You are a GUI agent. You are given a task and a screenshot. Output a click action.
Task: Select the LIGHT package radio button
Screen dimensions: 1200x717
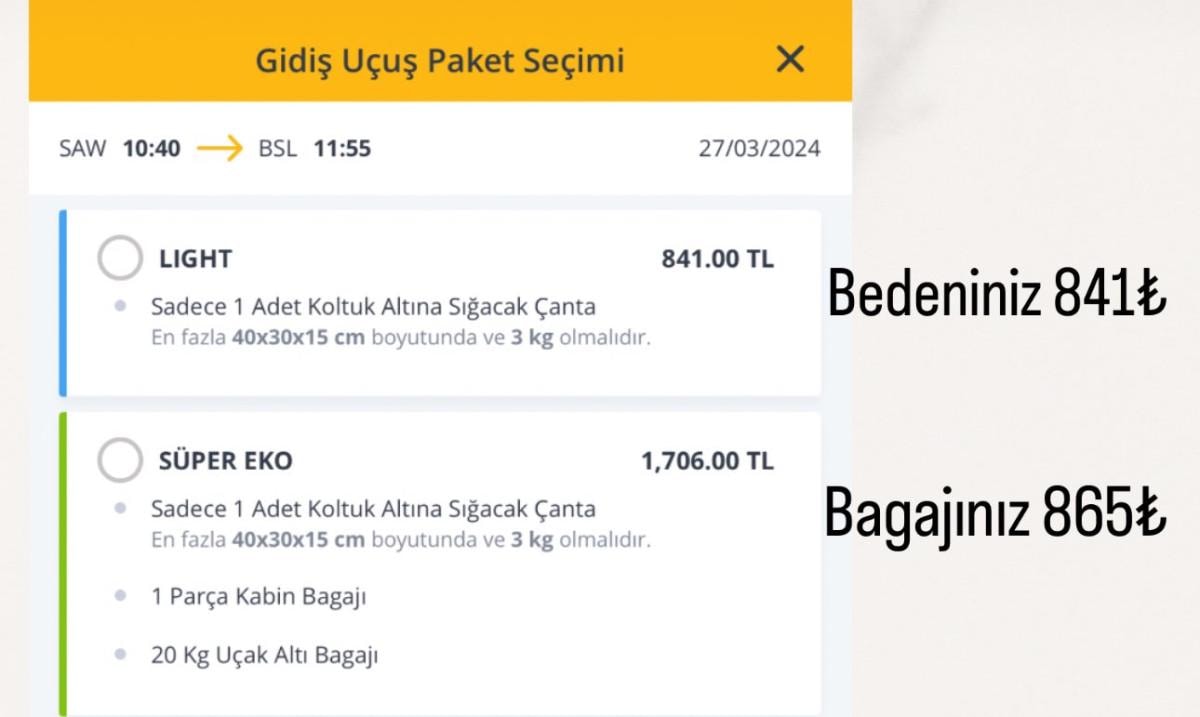[120, 259]
